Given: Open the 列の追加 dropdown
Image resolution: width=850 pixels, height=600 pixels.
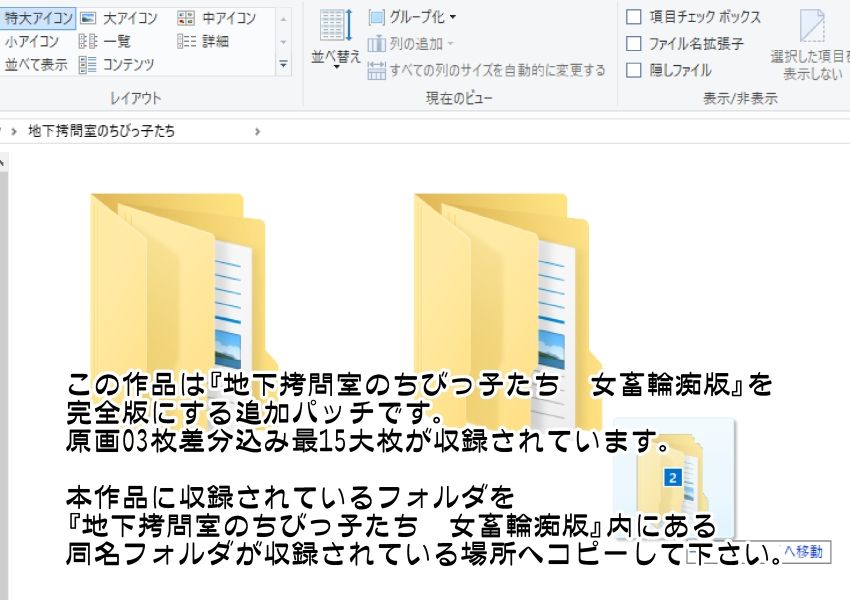Looking at the screenshot, I should coord(411,44).
